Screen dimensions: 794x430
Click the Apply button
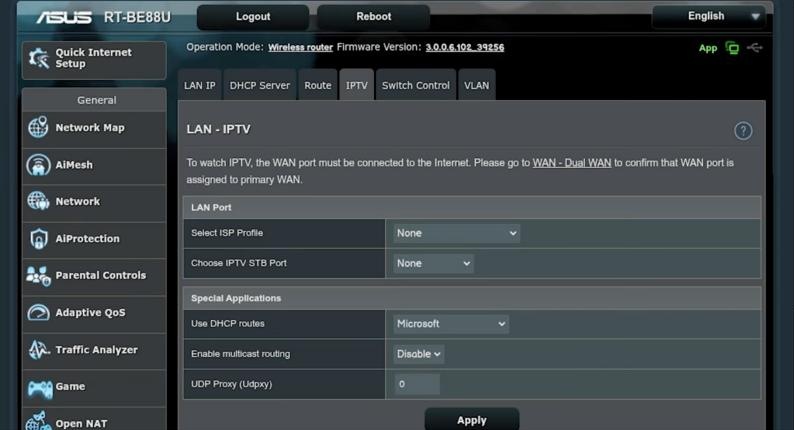point(472,420)
